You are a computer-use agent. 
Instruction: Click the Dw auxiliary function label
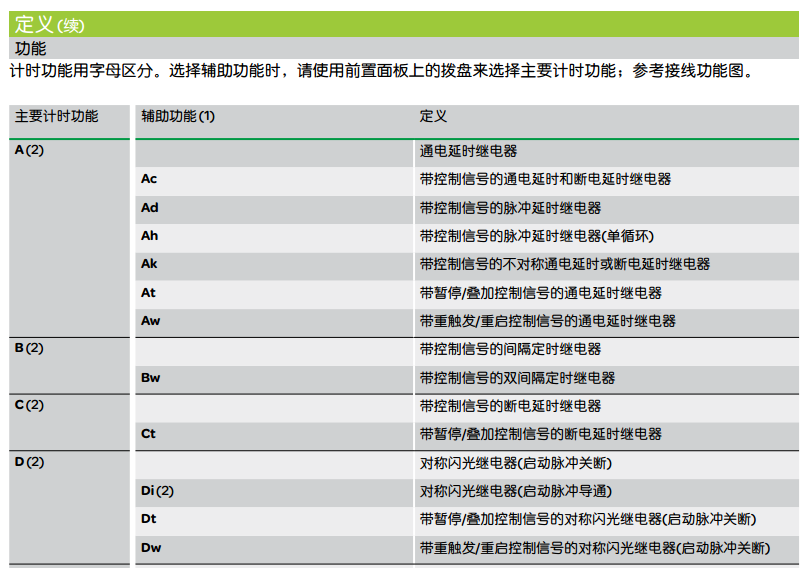pyautogui.click(x=150, y=548)
